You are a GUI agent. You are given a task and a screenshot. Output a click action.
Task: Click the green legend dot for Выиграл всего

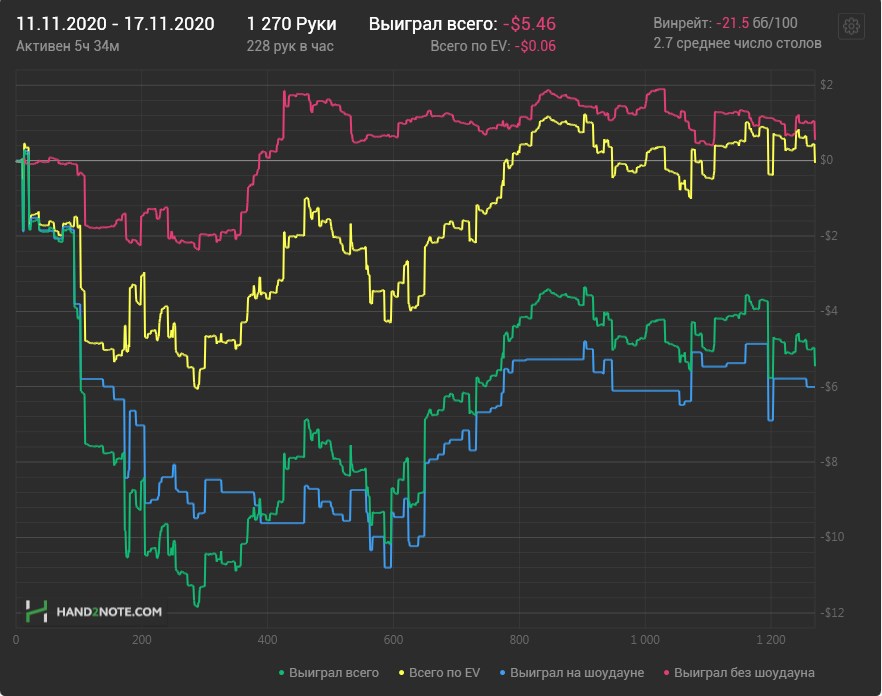click(282, 673)
